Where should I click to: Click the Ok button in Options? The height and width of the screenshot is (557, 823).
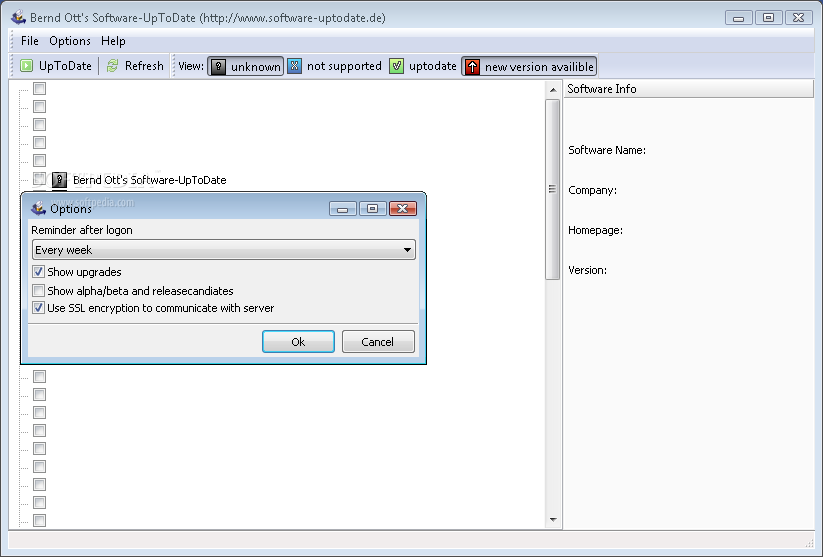(x=298, y=342)
